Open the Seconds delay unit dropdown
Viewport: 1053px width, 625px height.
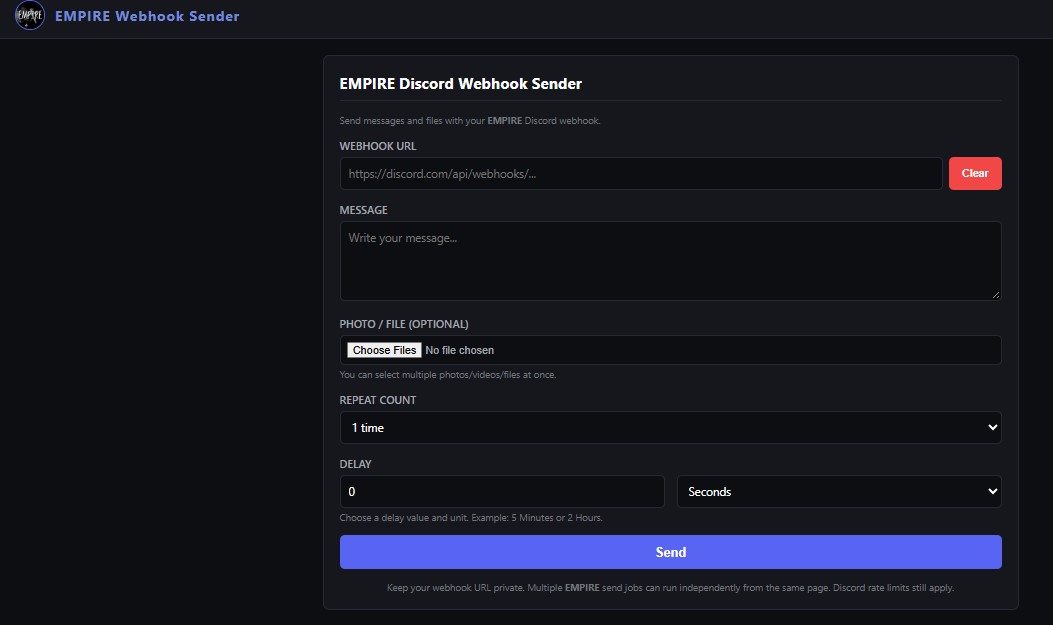(x=839, y=491)
